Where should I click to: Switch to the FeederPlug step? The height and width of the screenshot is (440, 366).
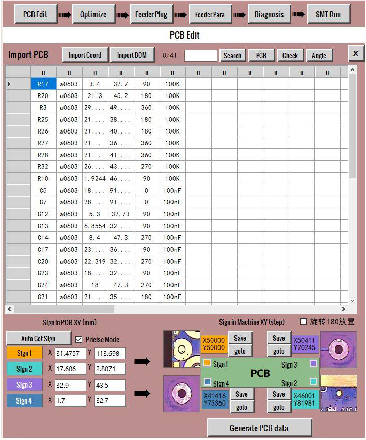(x=151, y=14)
